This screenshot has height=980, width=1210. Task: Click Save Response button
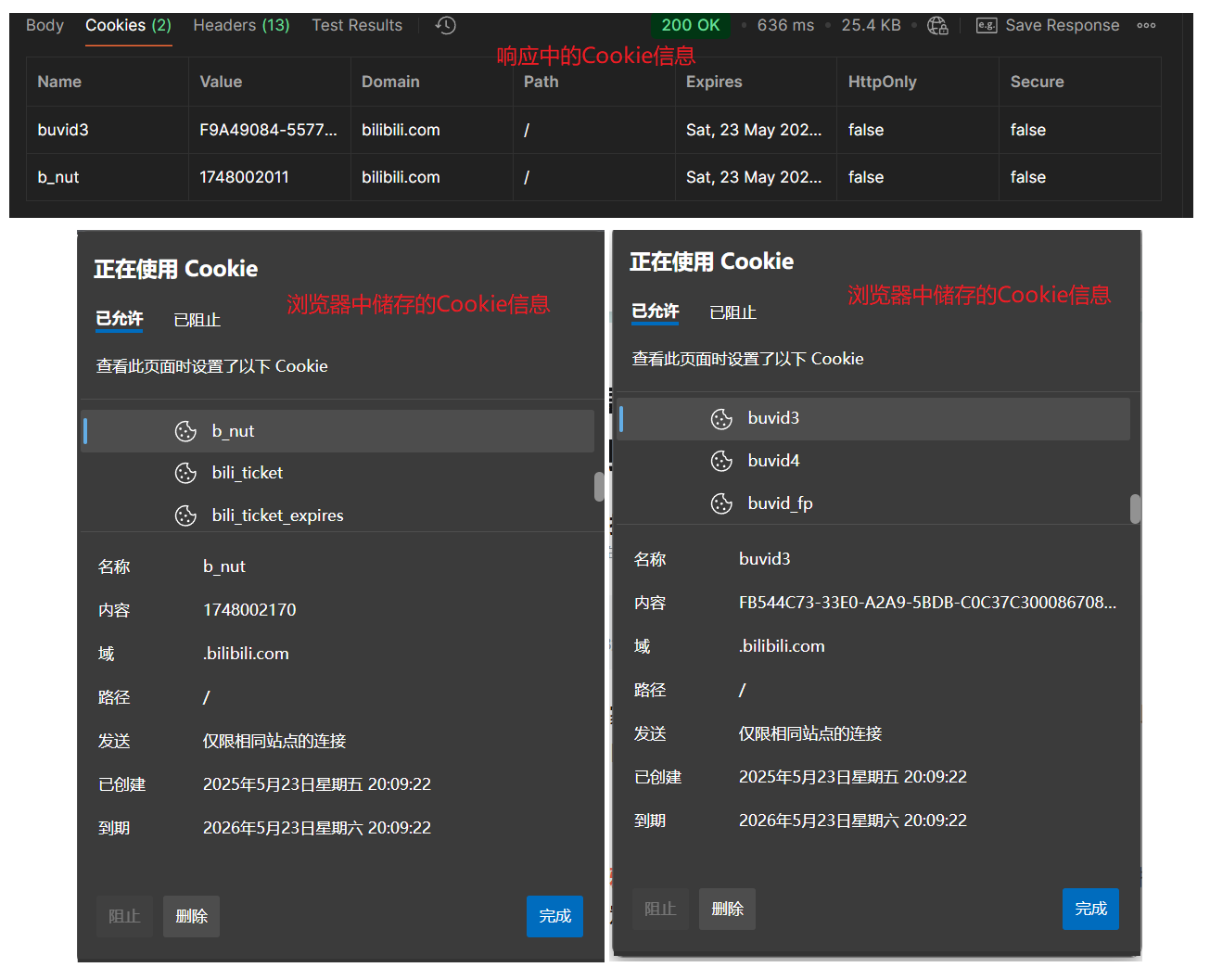(1048, 25)
